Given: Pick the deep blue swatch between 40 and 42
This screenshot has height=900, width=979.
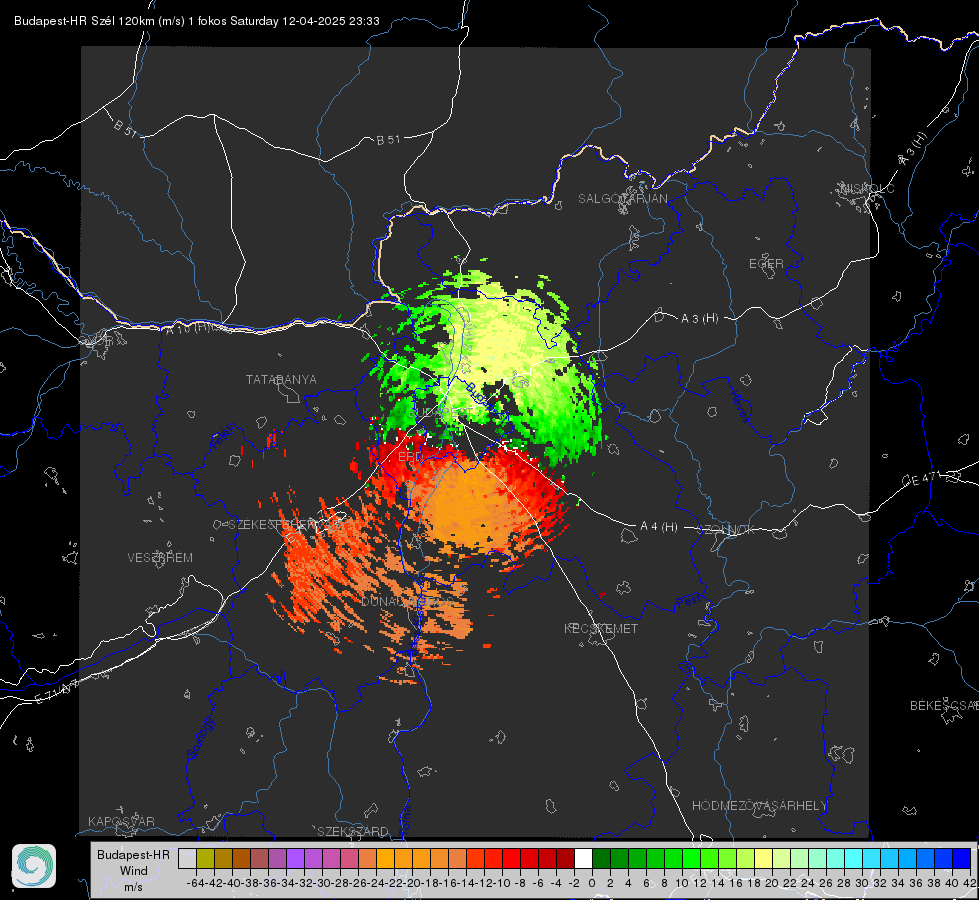Looking at the screenshot, I should click(961, 858).
